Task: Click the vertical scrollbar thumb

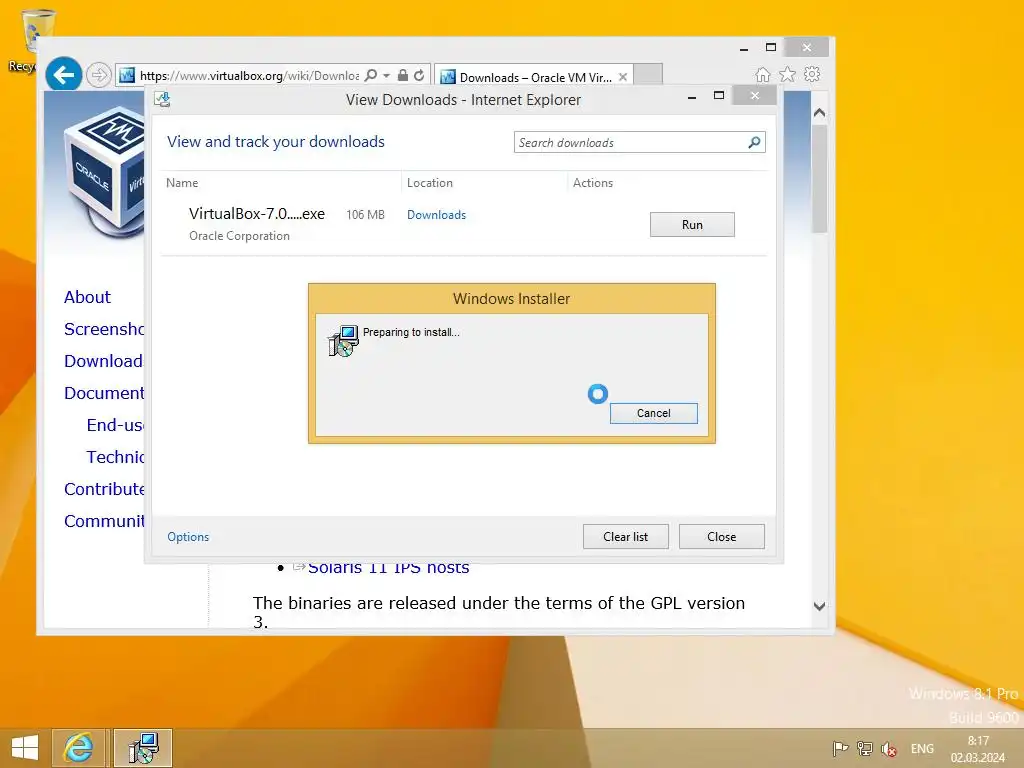Action: [820, 178]
